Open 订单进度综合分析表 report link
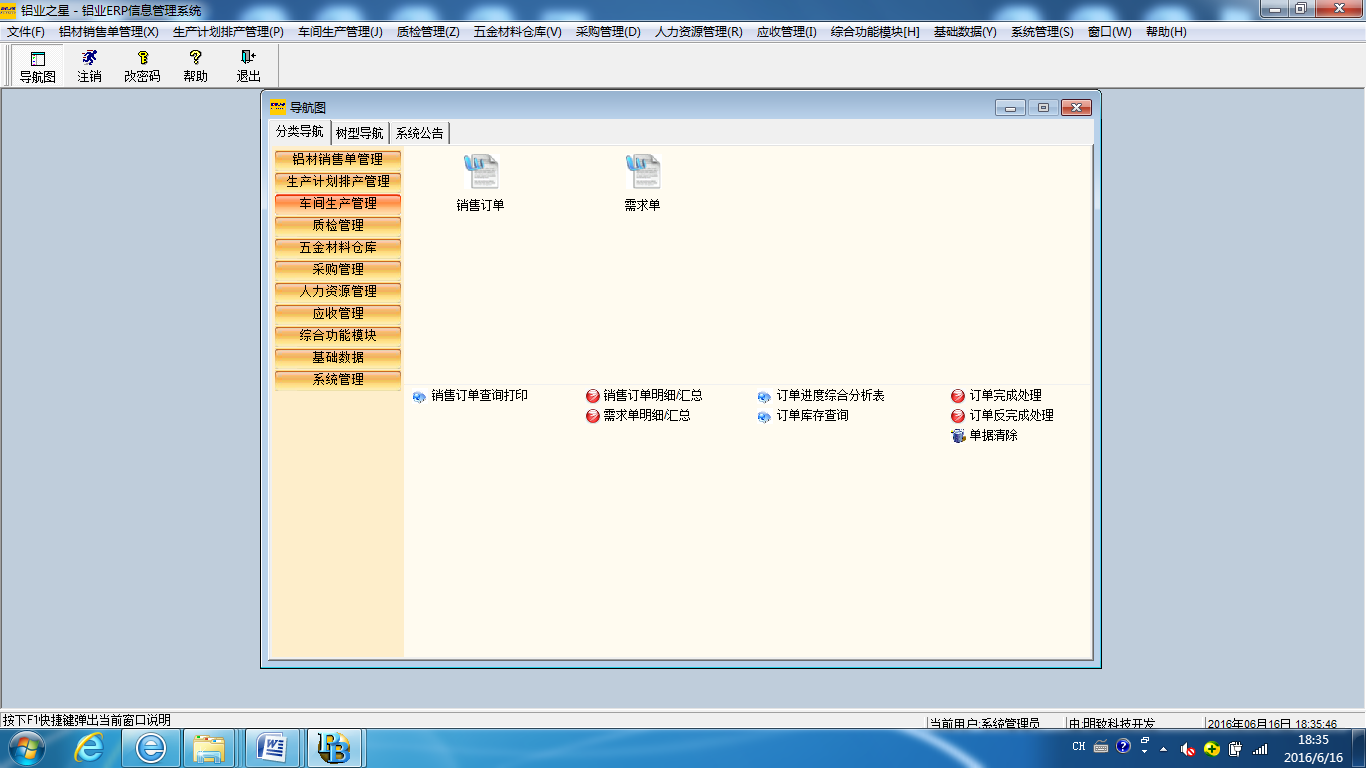This screenshot has height=768, width=1366. 830,396
